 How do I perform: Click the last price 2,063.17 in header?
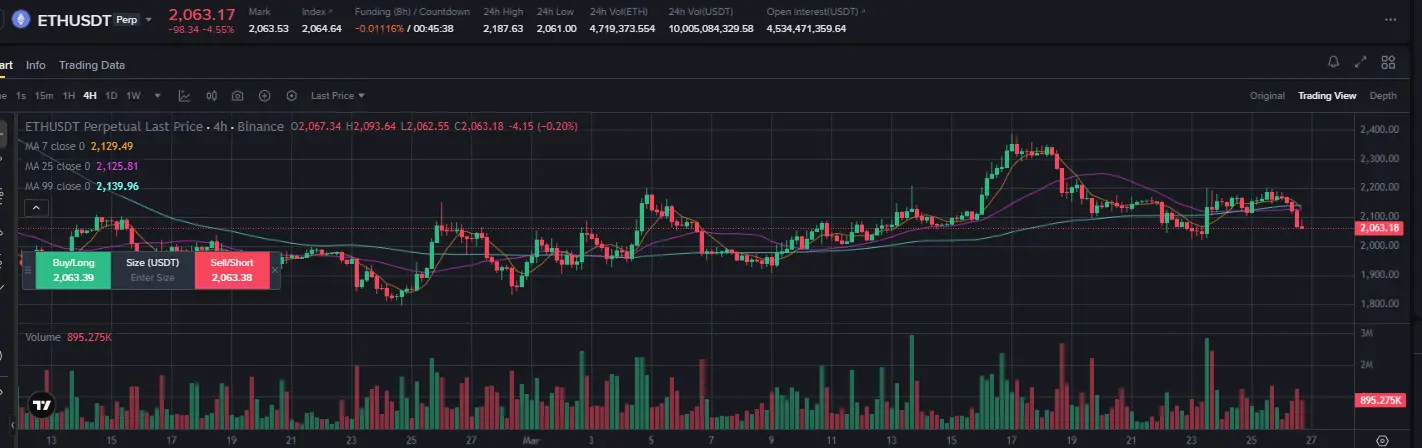click(x=201, y=14)
